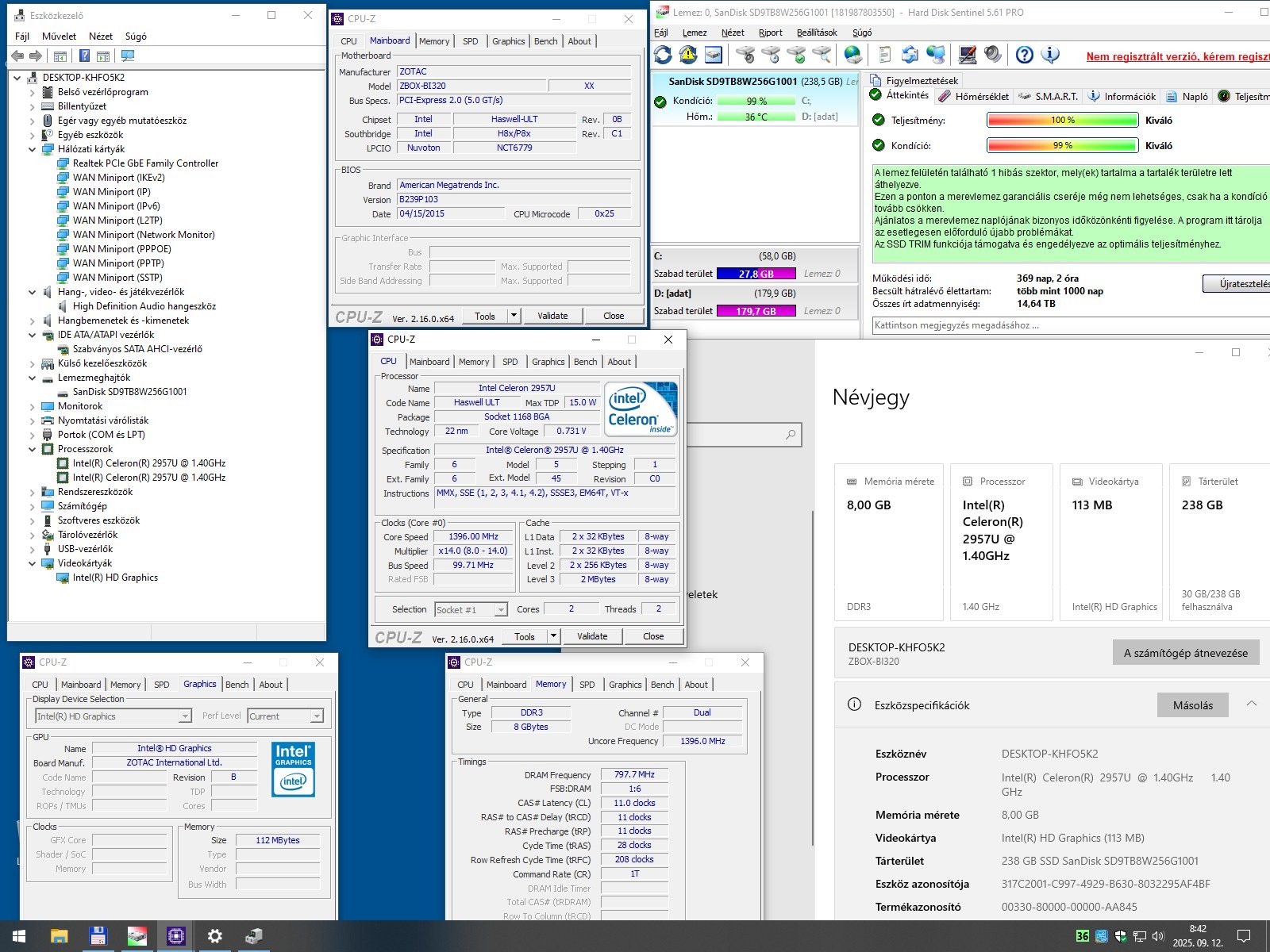Click the refresh icon in Hard Disk Sentinel toolbar
1270x952 pixels.
(x=663, y=55)
